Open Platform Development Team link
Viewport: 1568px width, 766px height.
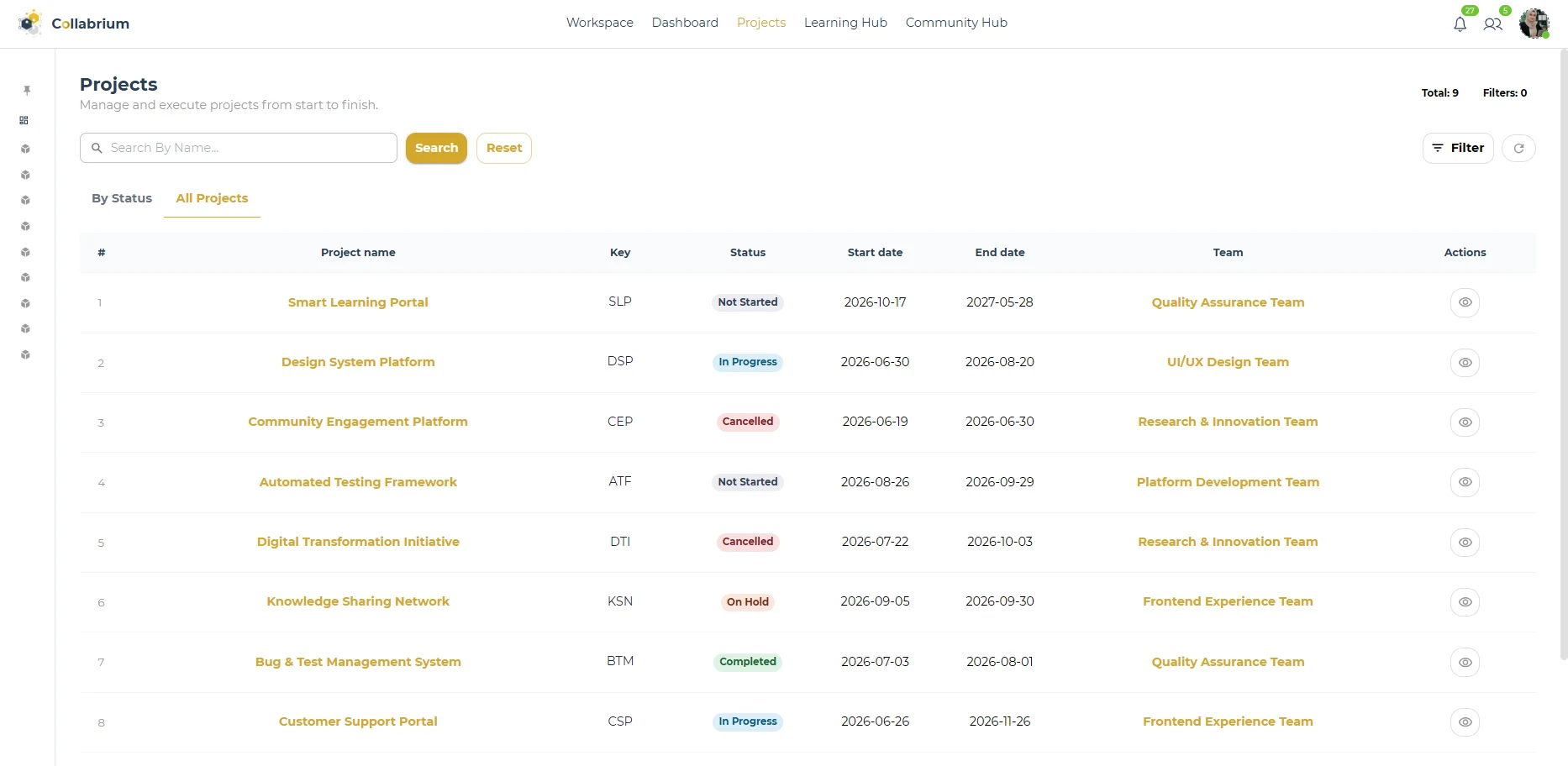(x=1228, y=482)
